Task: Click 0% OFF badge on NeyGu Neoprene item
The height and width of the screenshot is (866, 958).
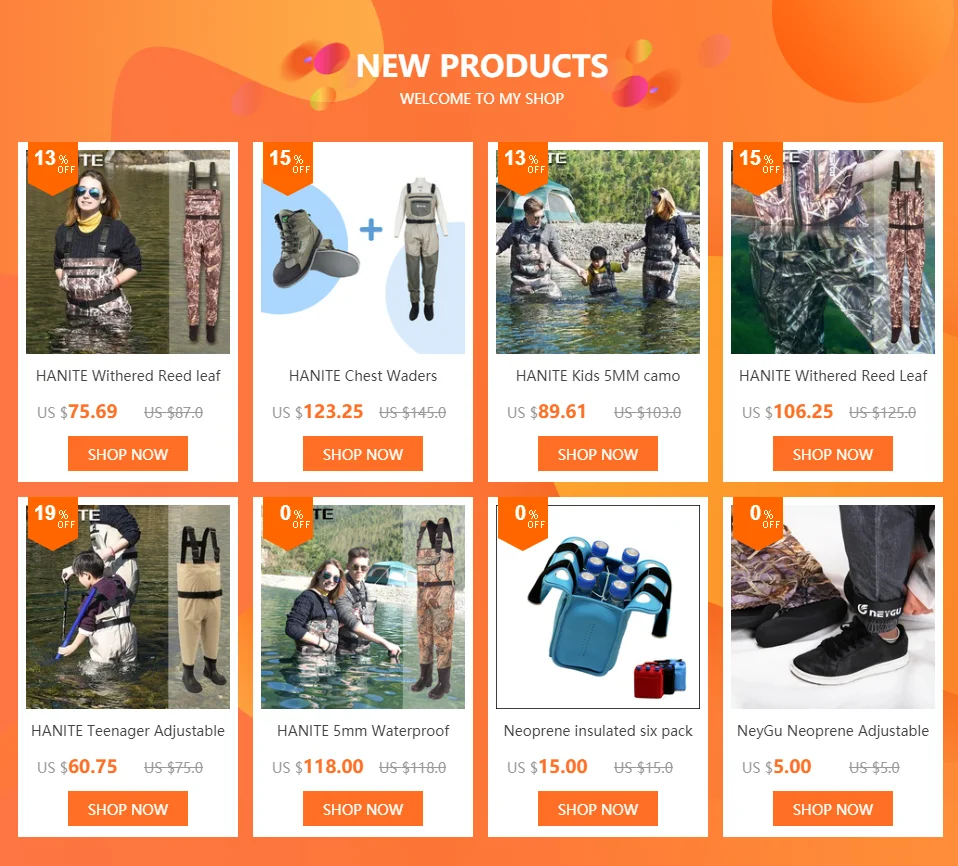Action: (x=758, y=523)
